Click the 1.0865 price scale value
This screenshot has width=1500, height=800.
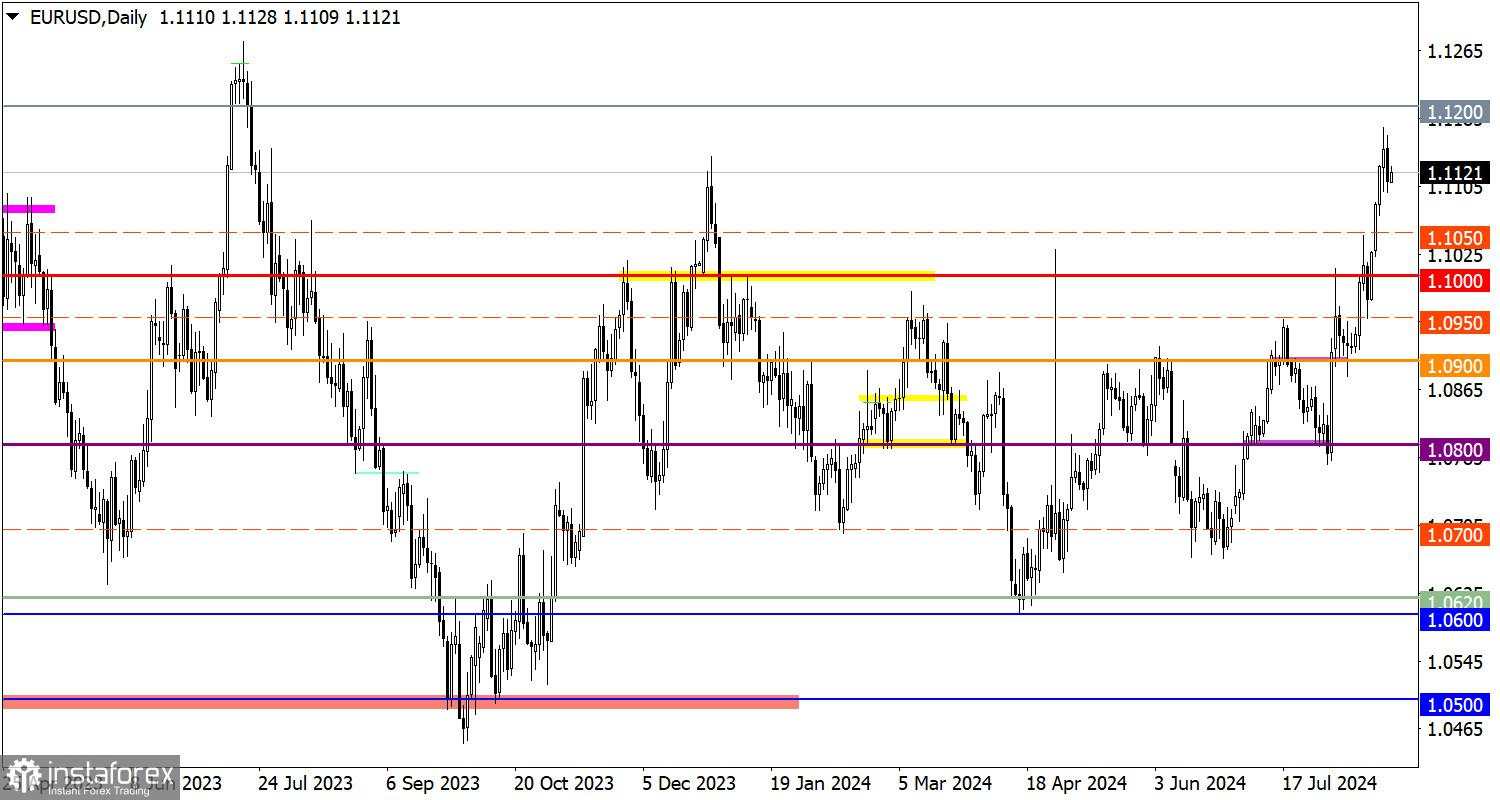(1456, 390)
